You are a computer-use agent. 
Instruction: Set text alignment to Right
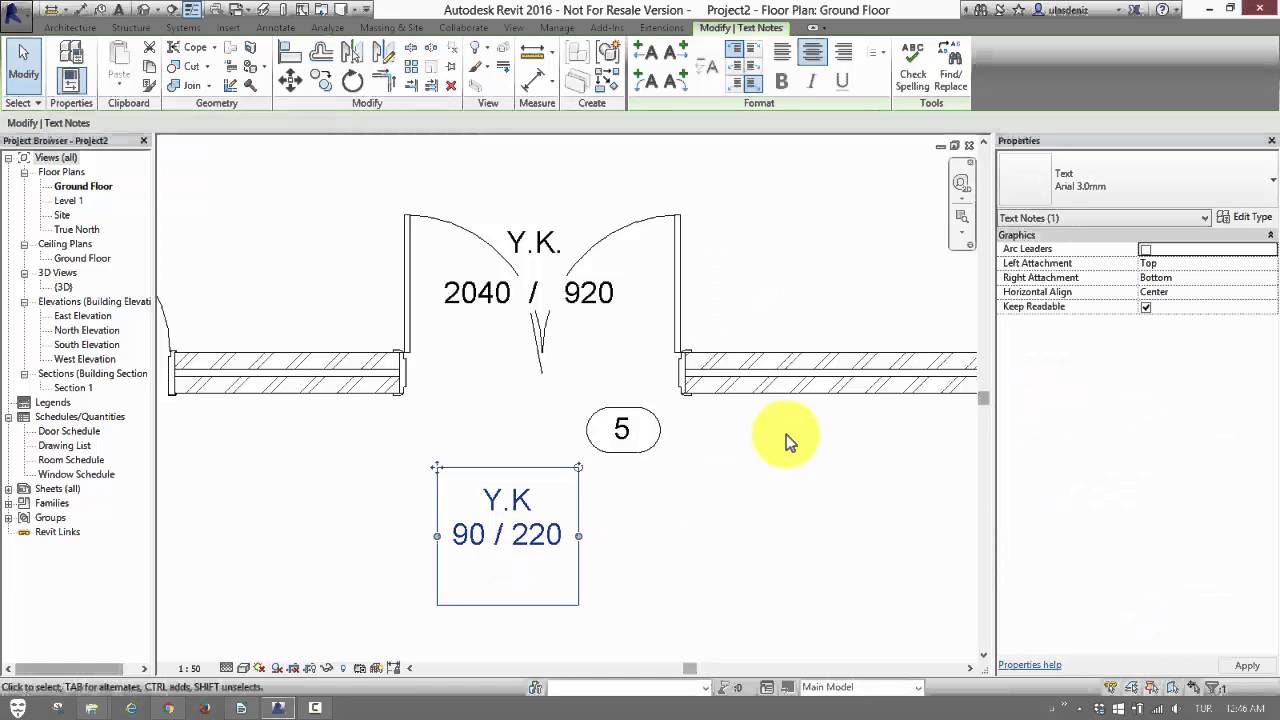click(844, 52)
